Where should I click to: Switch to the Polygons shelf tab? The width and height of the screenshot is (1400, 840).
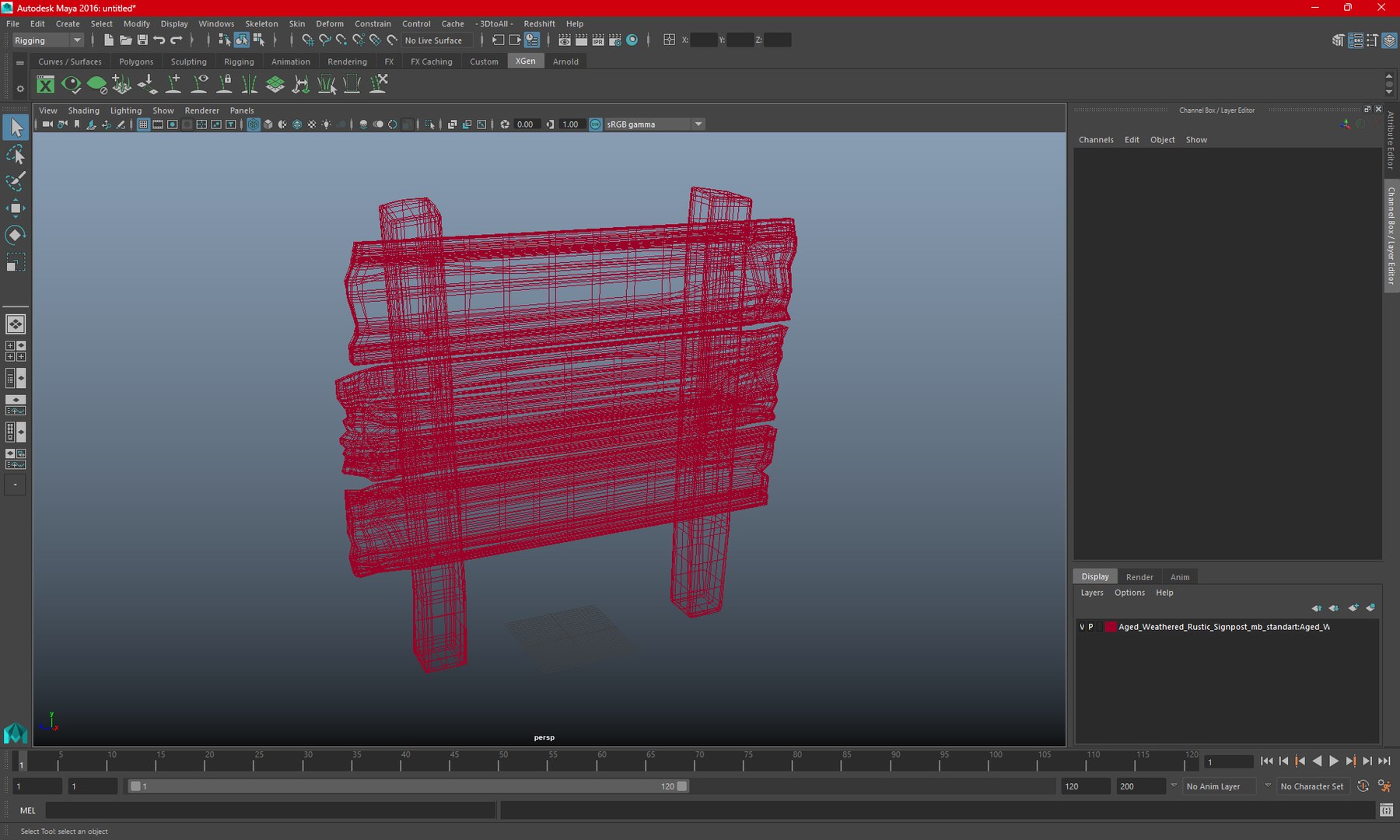coord(136,61)
